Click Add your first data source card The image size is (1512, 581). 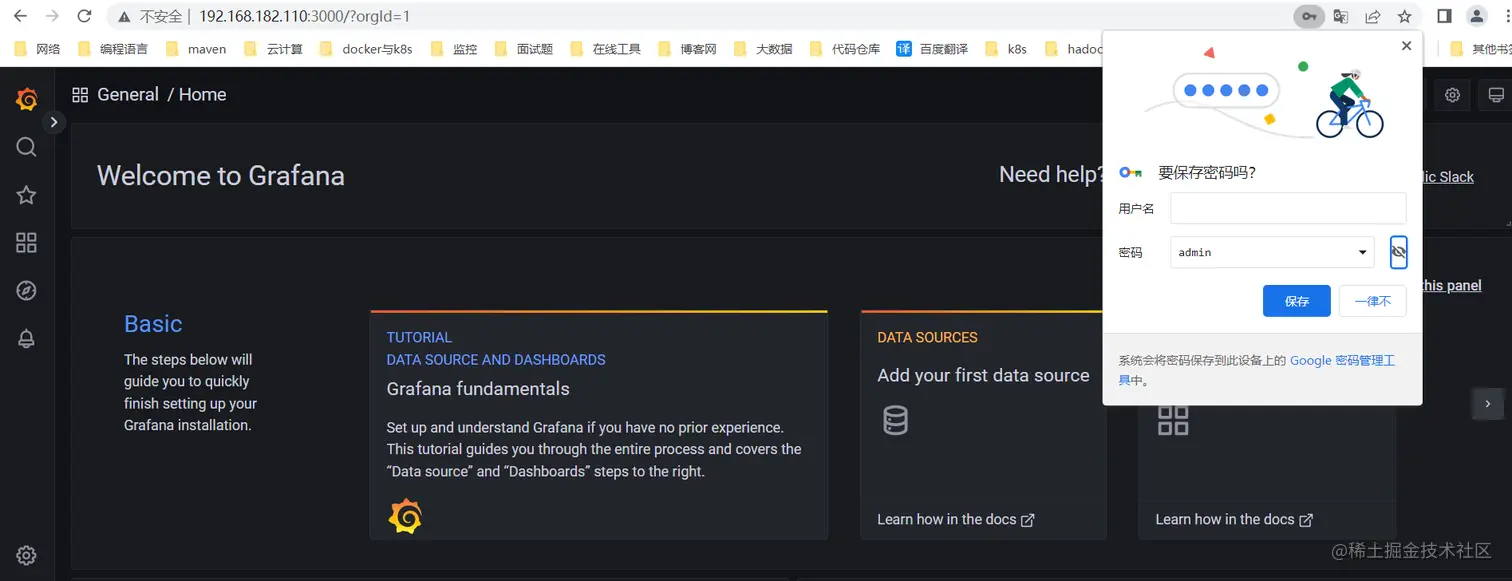pos(983,425)
